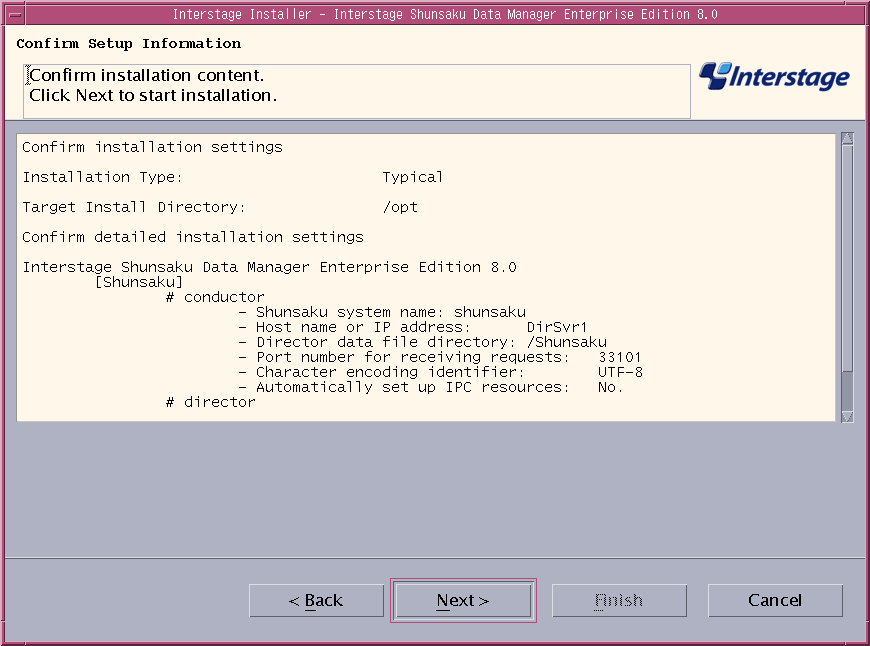Click the port number value 33101
Viewport: 870px width, 646px height.
coord(620,357)
